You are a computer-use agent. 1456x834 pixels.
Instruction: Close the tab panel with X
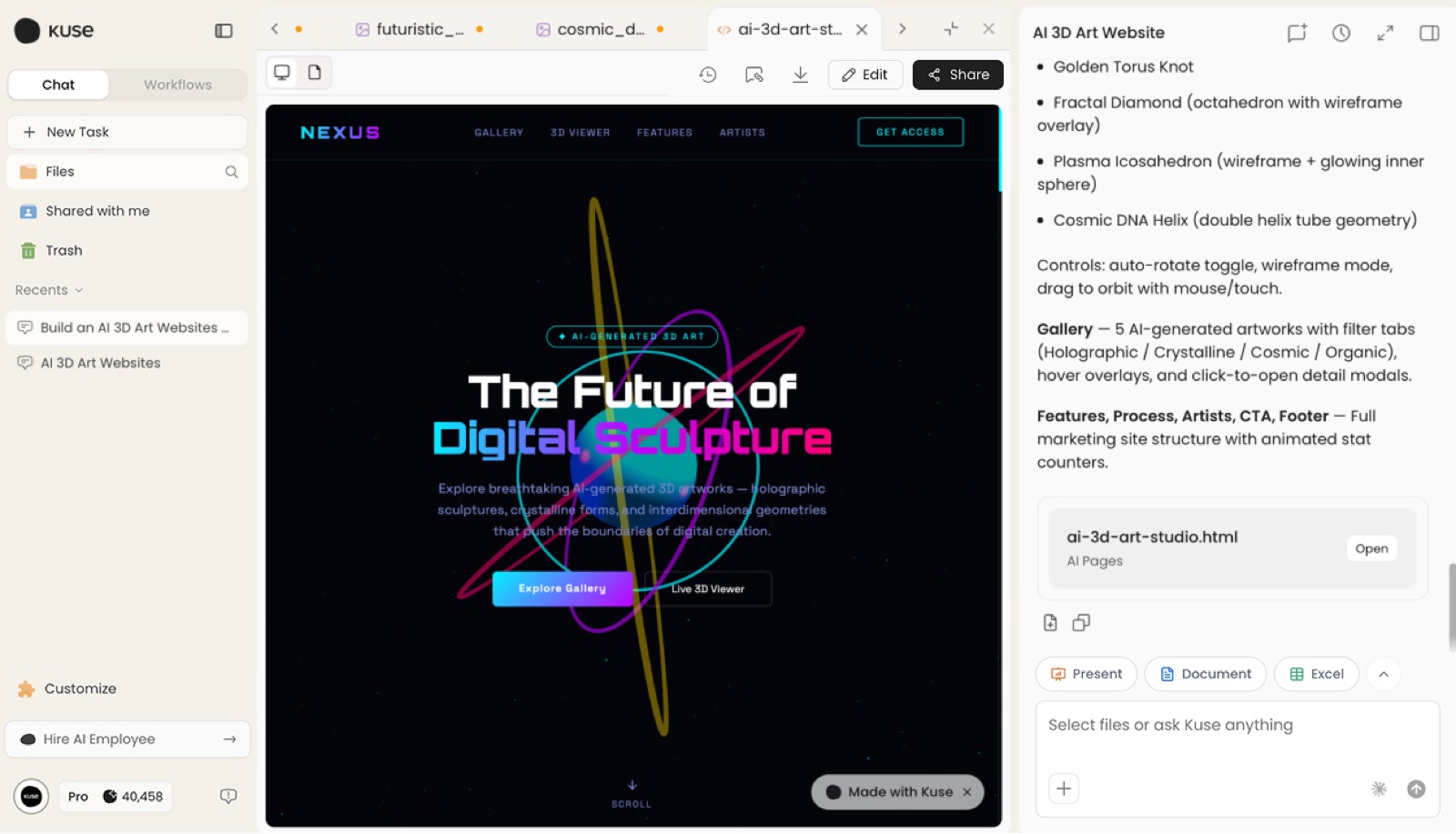pyautogui.click(x=988, y=29)
